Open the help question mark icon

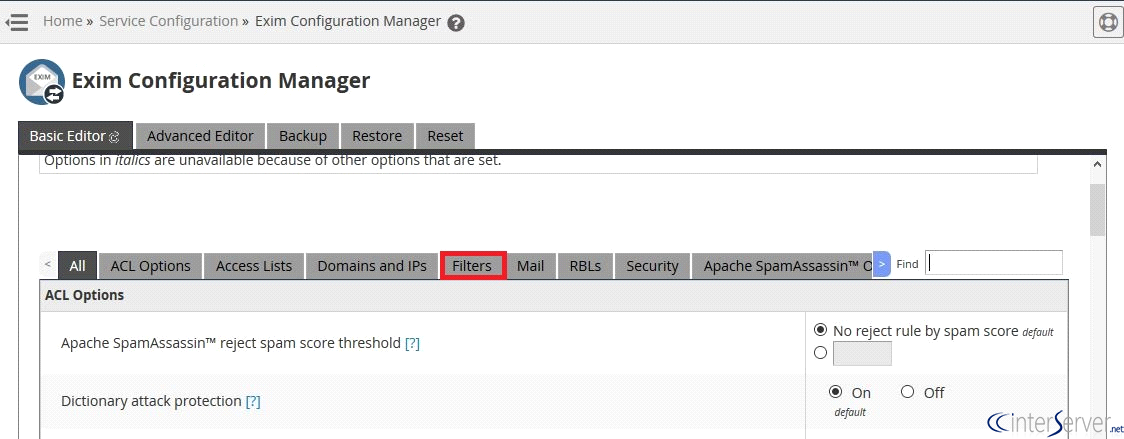coord(456,22)
